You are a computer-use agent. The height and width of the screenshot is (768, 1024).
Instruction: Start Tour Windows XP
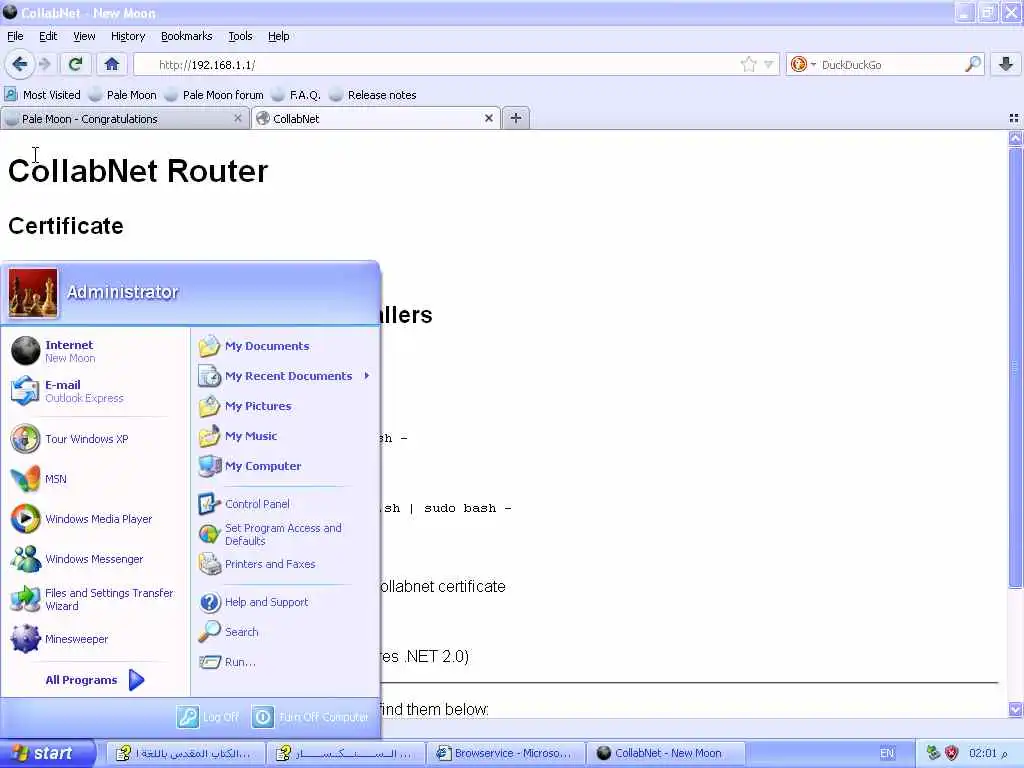click(x=95, y=439)
